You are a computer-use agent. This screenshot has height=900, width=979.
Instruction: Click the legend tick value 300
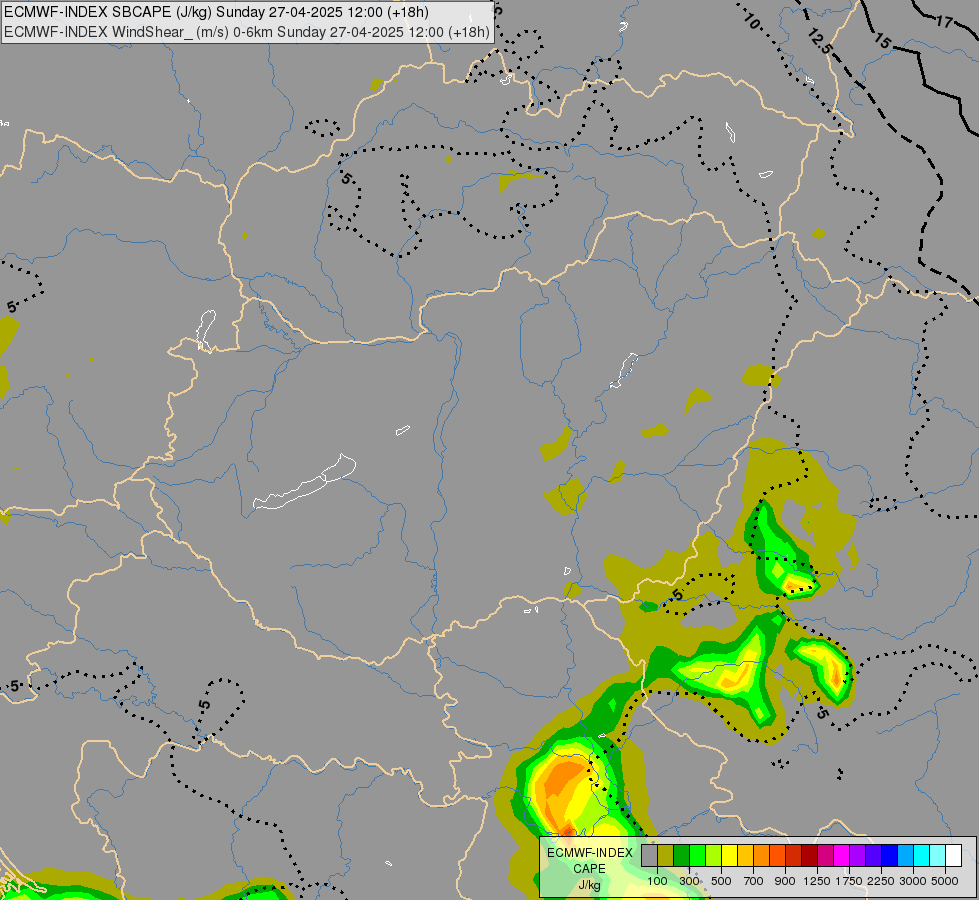point(689,881)
